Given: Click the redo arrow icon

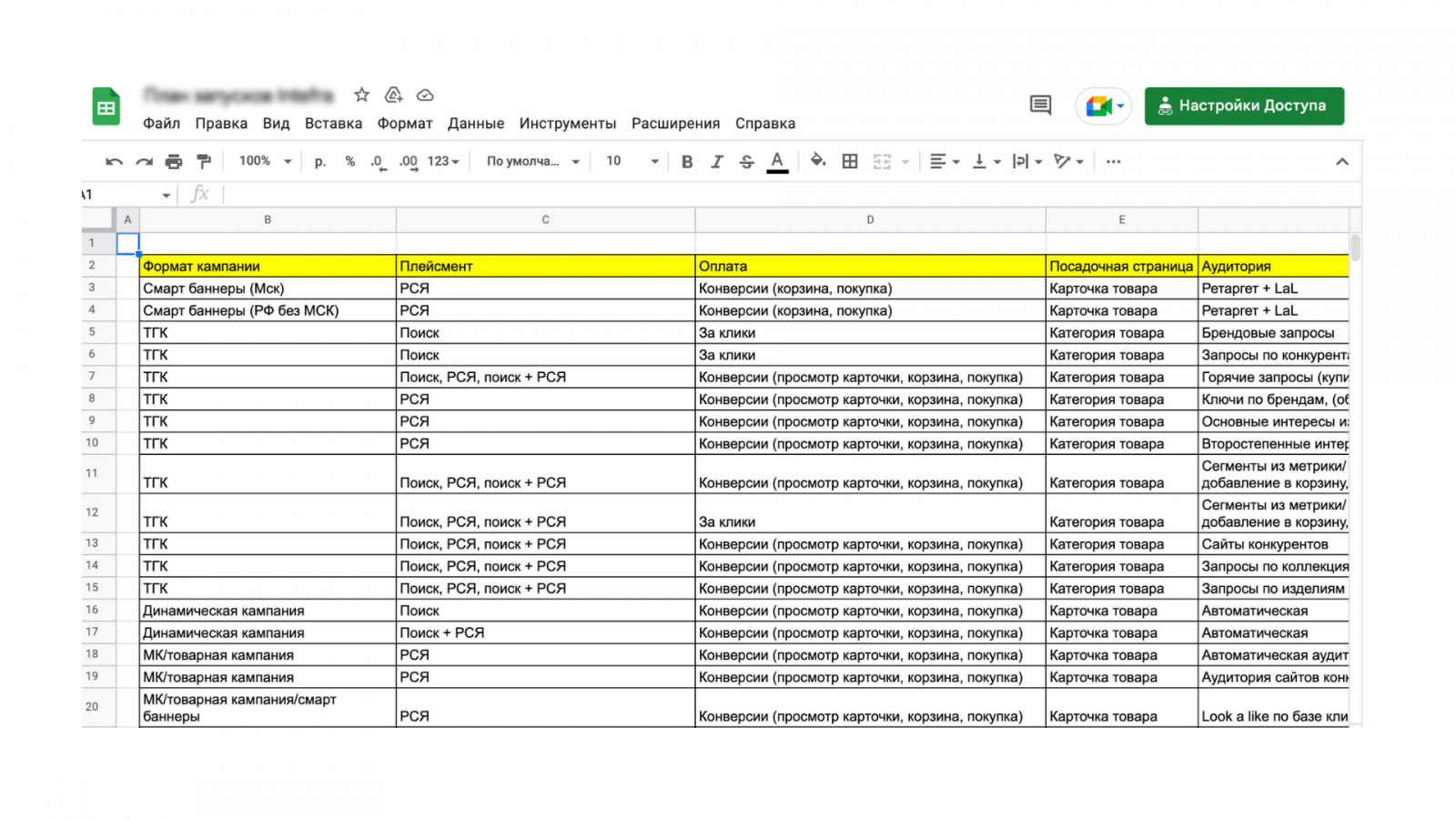Looking at the screenshot, I should [x=144, y=162].
